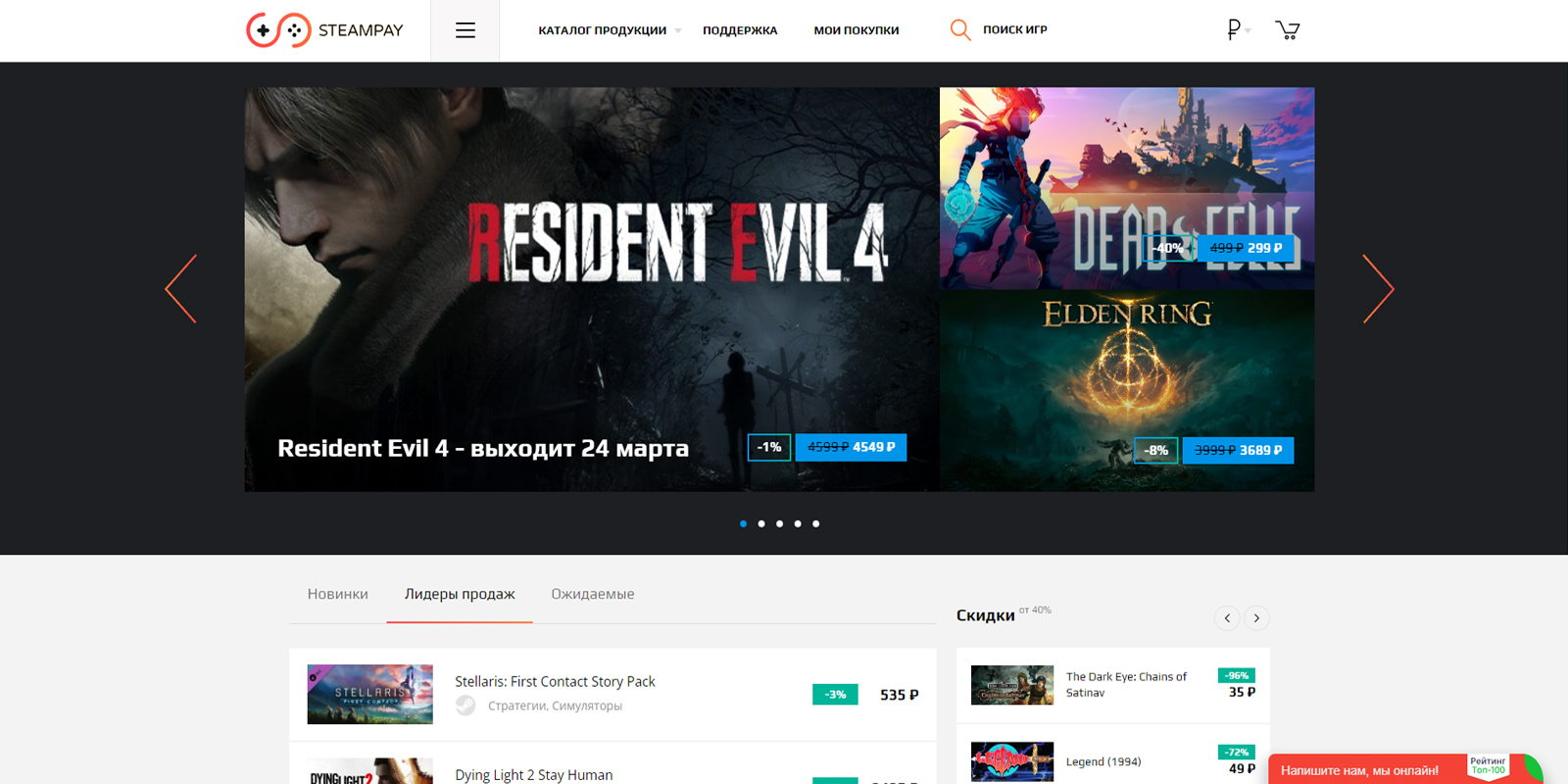
Task: Click the Поиск игр search field
Action: click(1015, 30)
